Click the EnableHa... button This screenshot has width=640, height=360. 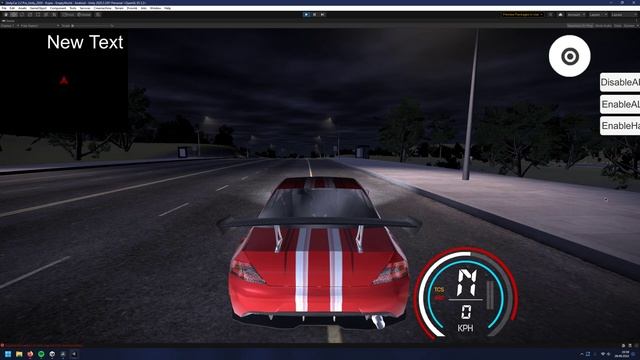click(620, 126)
